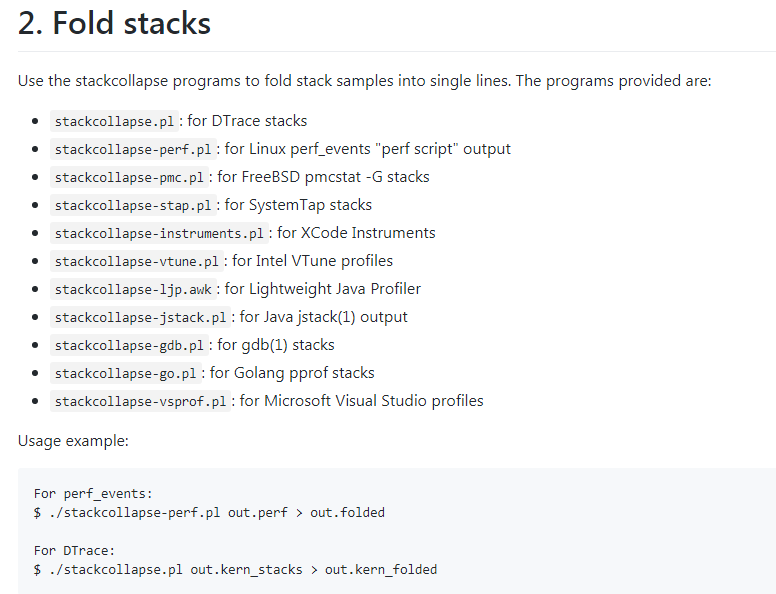Select the stackcollapse.pl code label
The height and width of the screenshot is (594, 776).
(114, 121)
